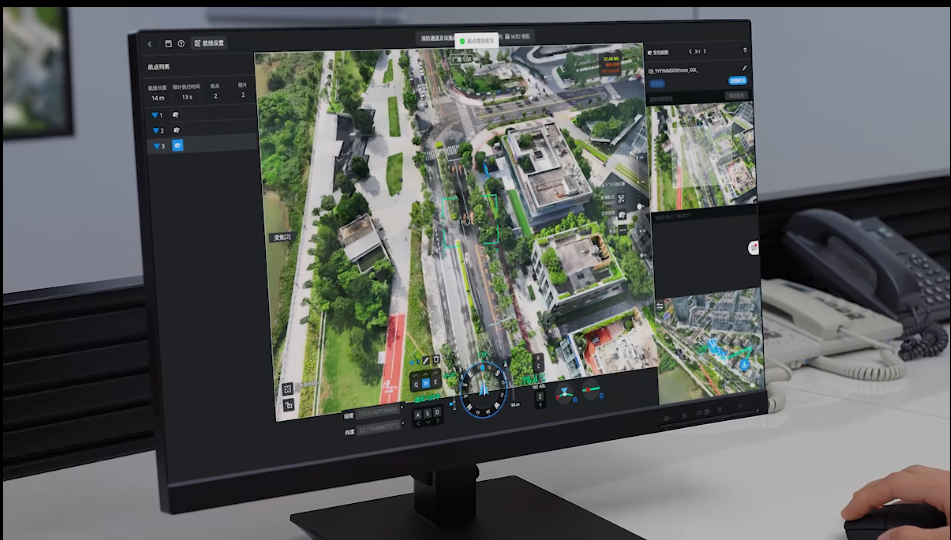
Task: Click the blue button in right panel
Action: point(738,80)
